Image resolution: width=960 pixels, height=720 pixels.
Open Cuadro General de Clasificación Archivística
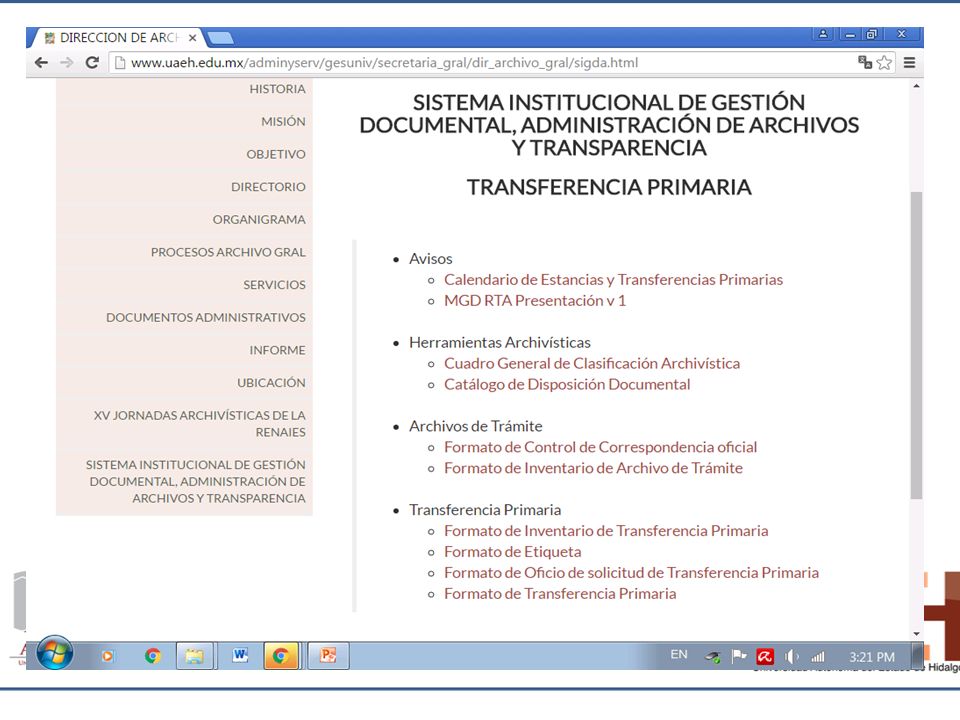pos(591,363)
